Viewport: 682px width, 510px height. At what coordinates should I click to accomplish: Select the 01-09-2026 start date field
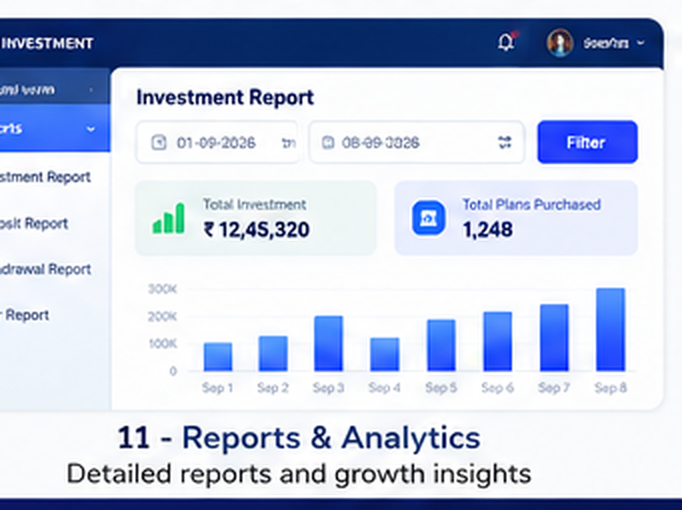coord(217,142)
